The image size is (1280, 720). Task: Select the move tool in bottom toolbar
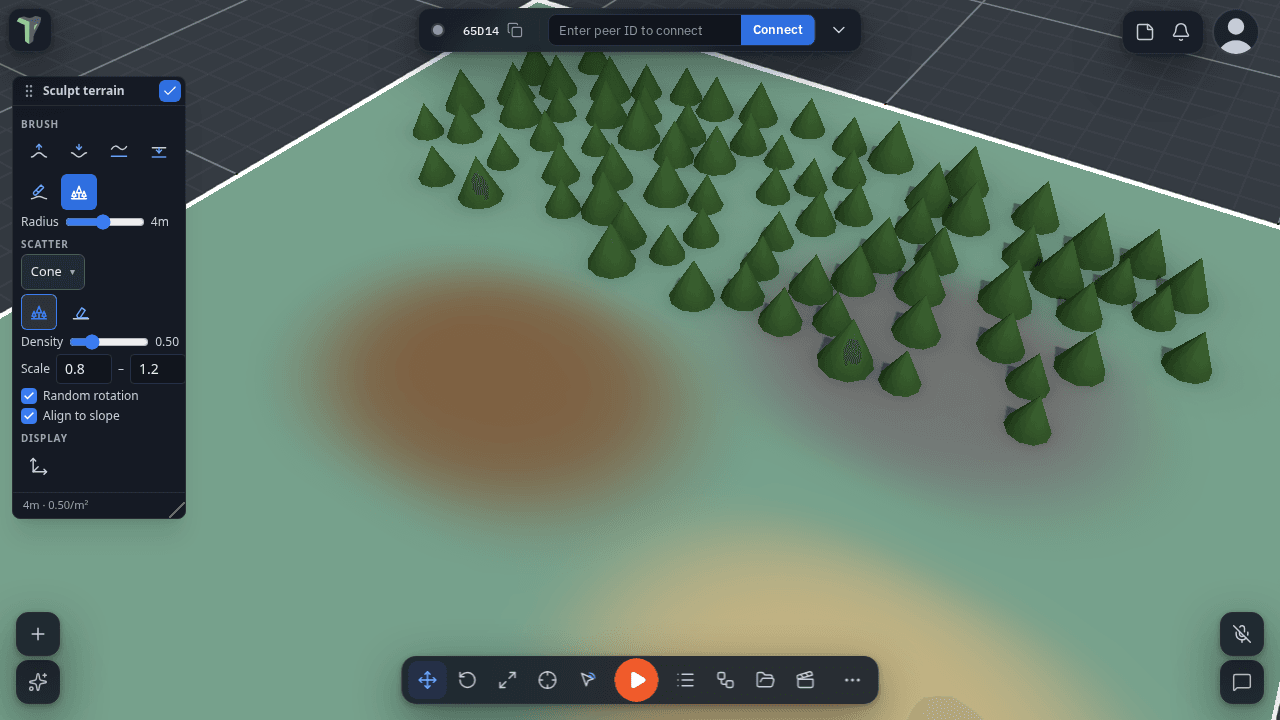click(427, 680)
